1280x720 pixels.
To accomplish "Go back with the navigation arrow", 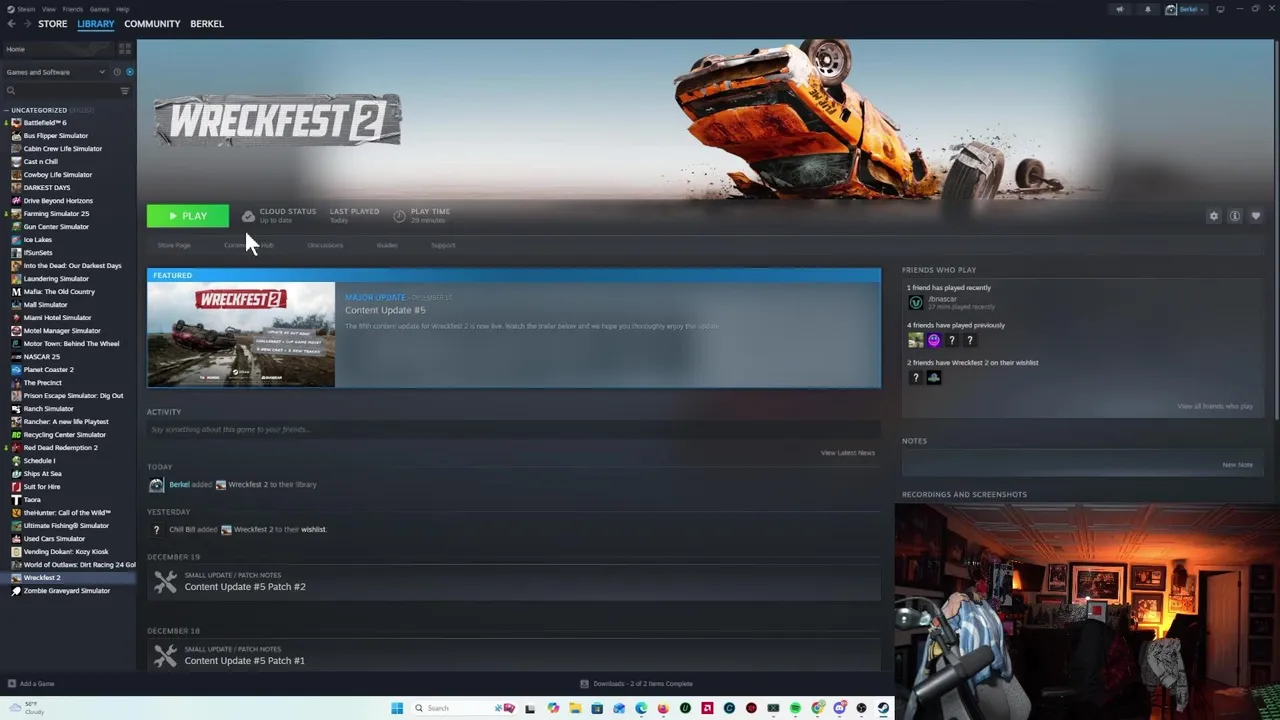I will [x=11, y=23].
